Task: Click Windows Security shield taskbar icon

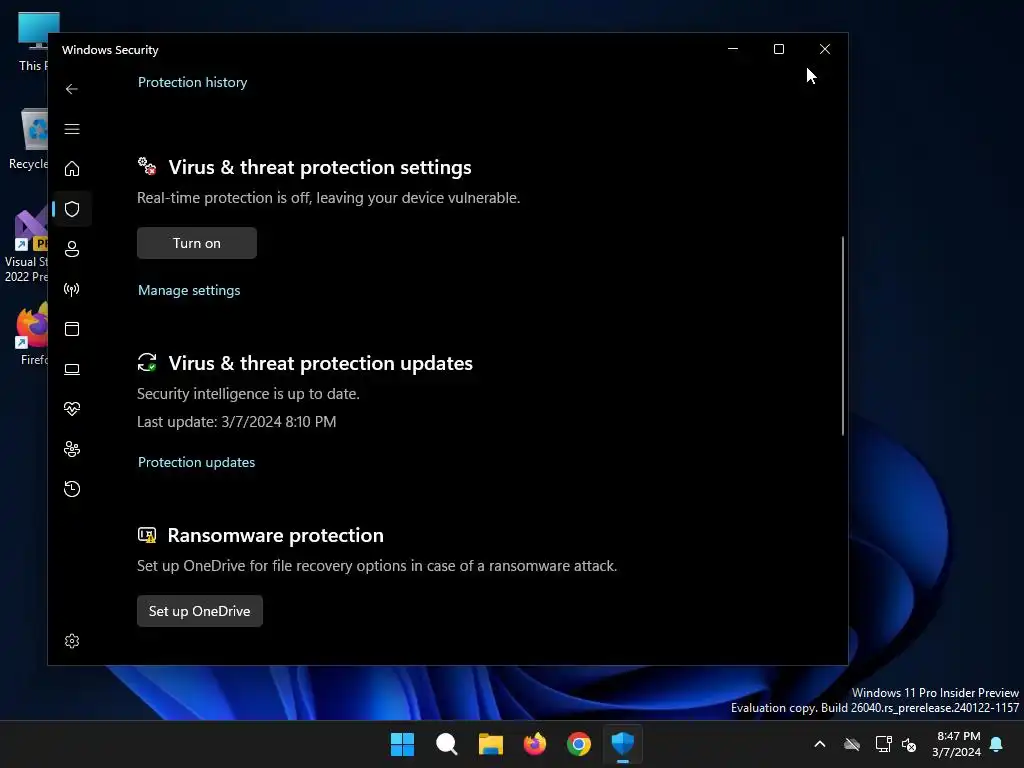Action: 623,744
